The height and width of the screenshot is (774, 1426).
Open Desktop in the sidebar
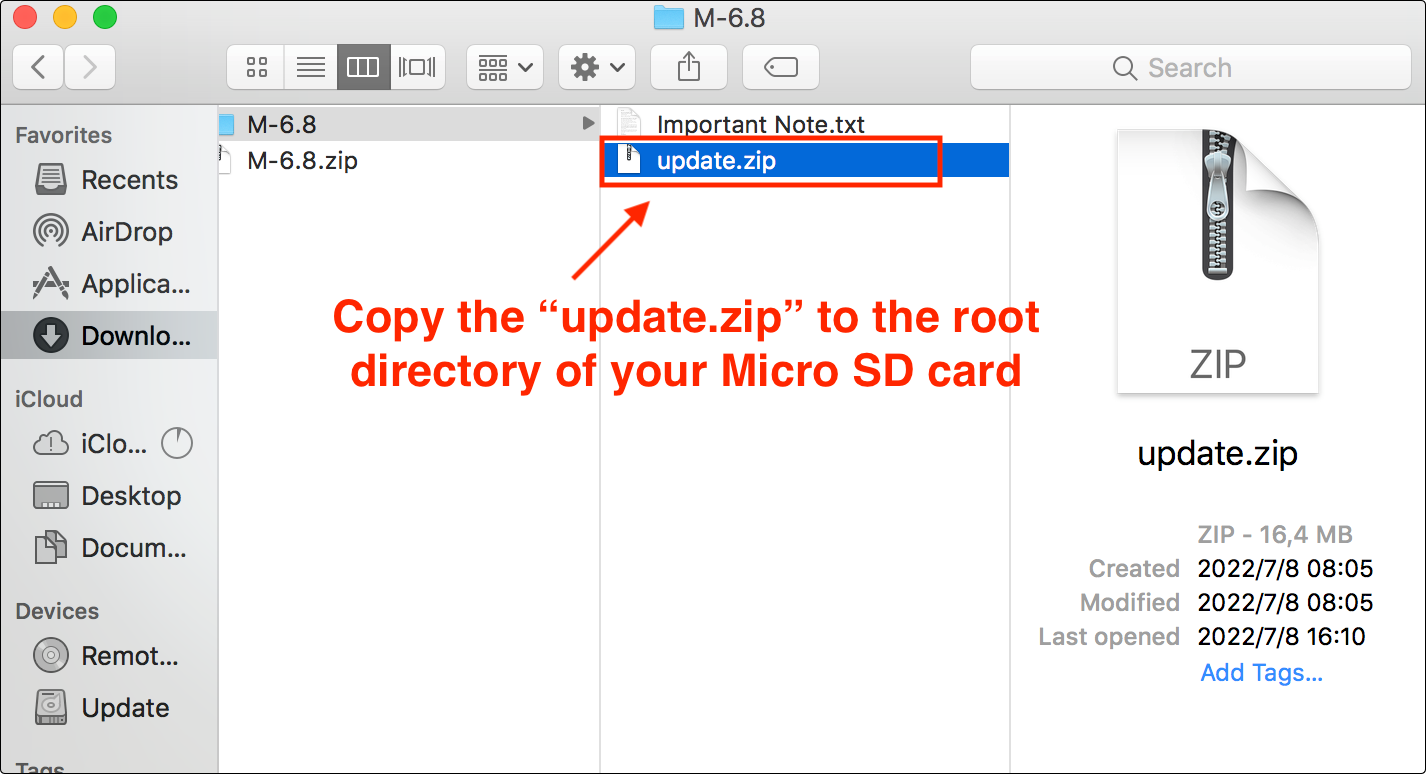point(109,496)
